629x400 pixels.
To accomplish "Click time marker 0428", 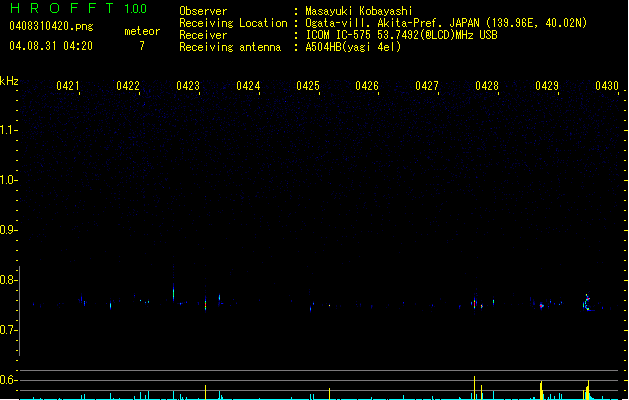I will click(x=487, y=86).
